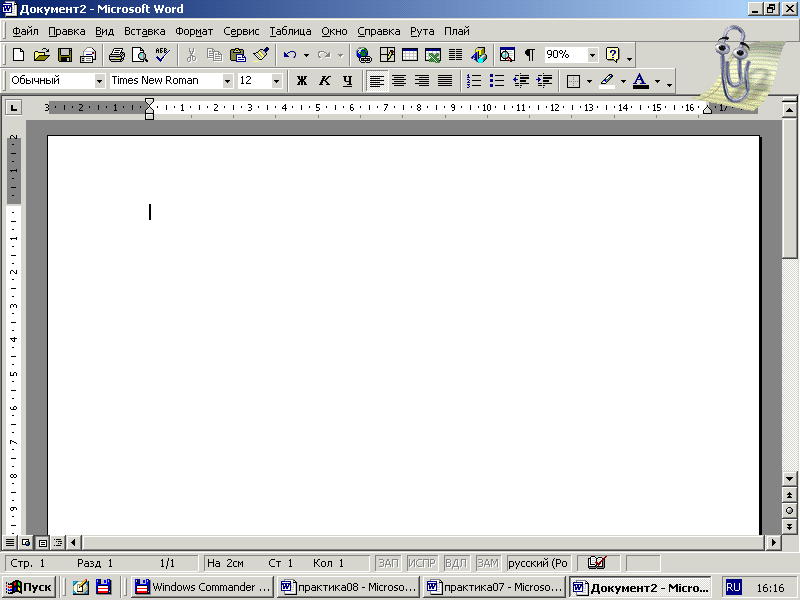Decrease paragraph indent
Image resolution: width=800 pixels, height=600 pixels.
pyautogui.click(x=521, y=81)
